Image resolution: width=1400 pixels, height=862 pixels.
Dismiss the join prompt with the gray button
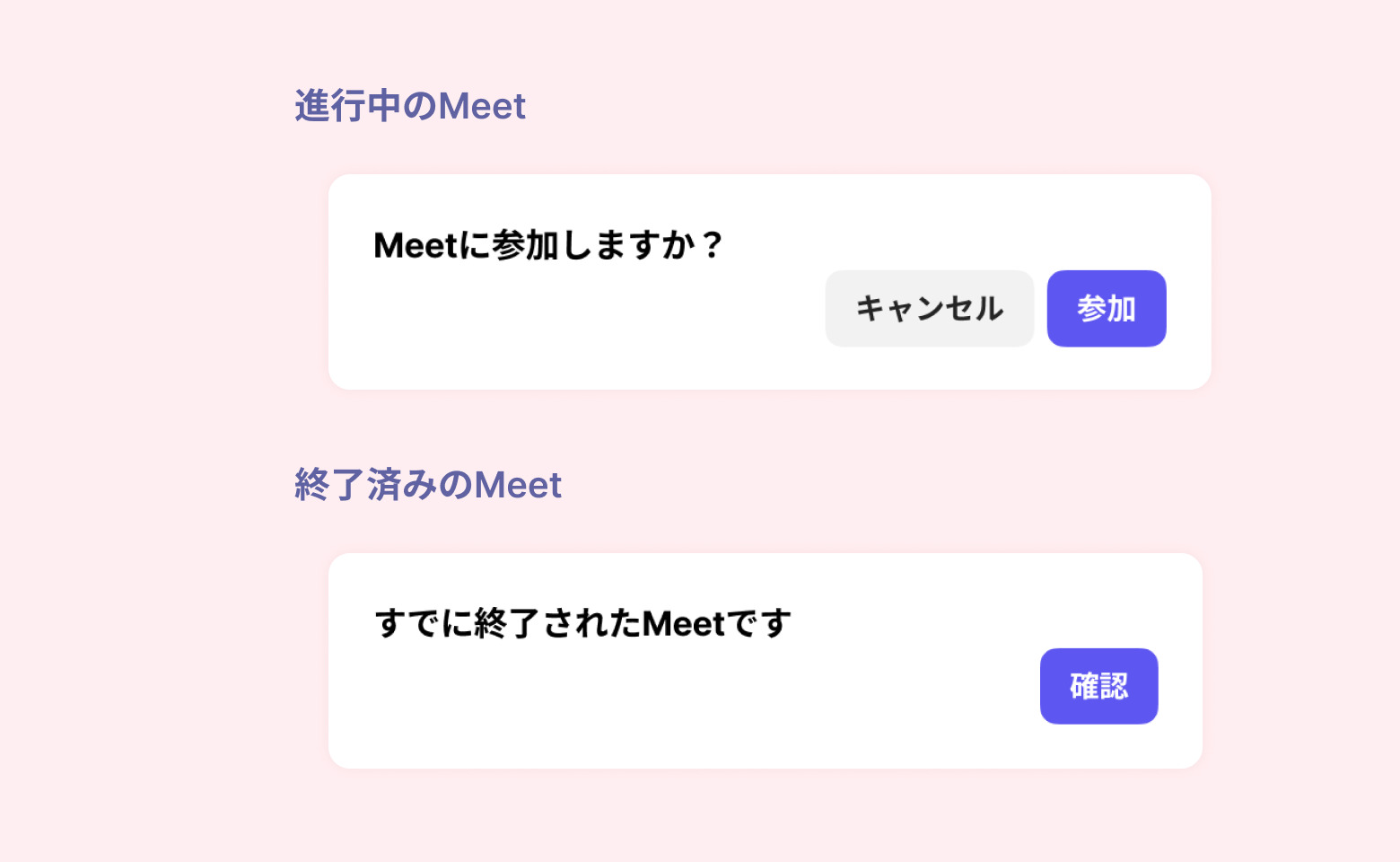929,308
